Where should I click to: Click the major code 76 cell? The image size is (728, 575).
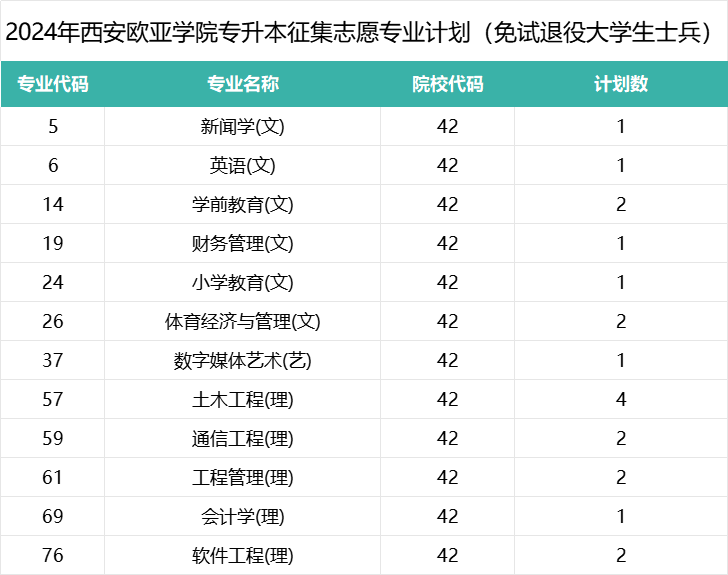coord(53,555)
